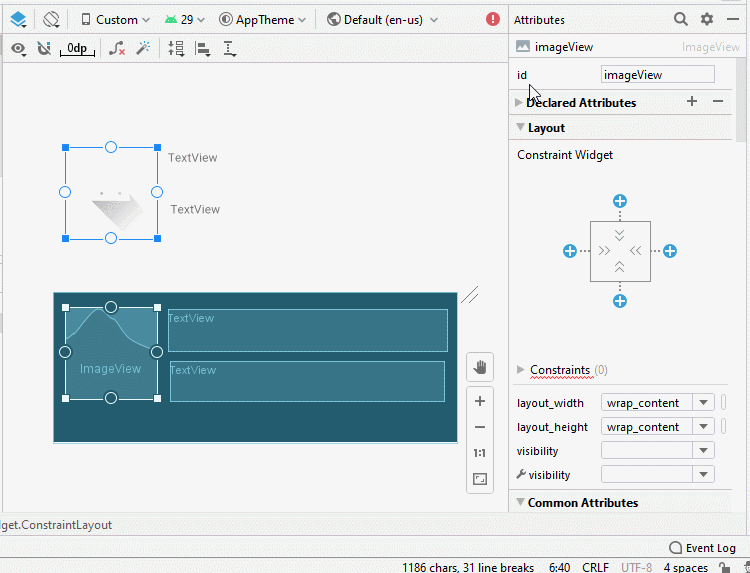750x573 pixels.
Task: Collapse the Common Attributes section
Action: click(x=520, y=502)
